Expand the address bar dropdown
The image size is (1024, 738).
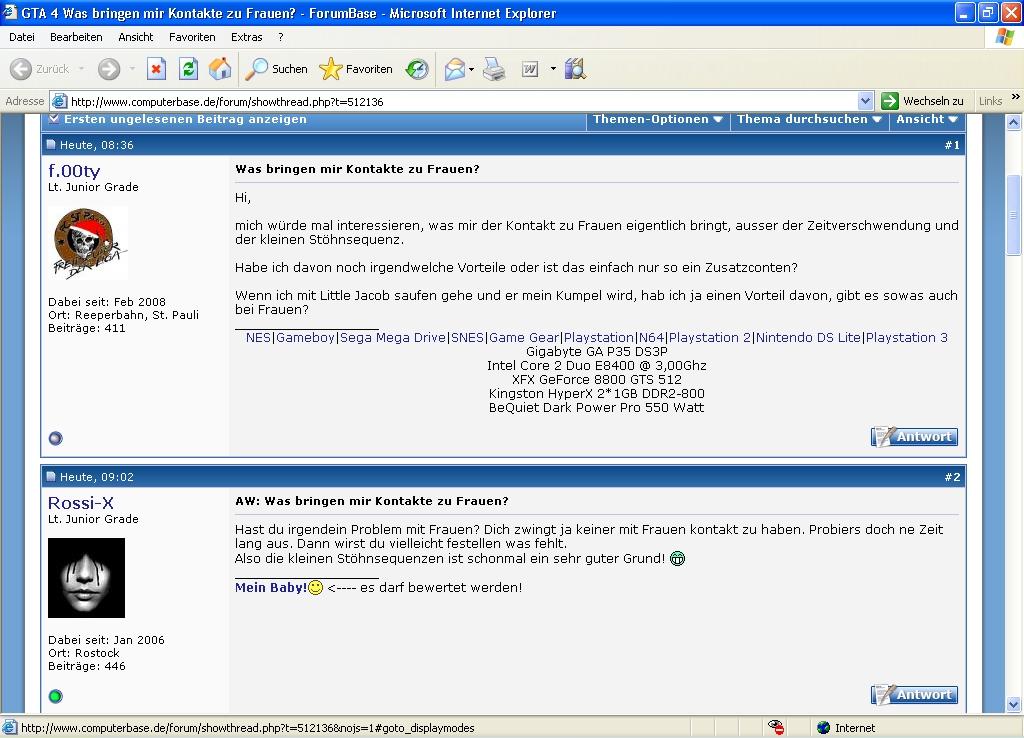pos(865,101)
